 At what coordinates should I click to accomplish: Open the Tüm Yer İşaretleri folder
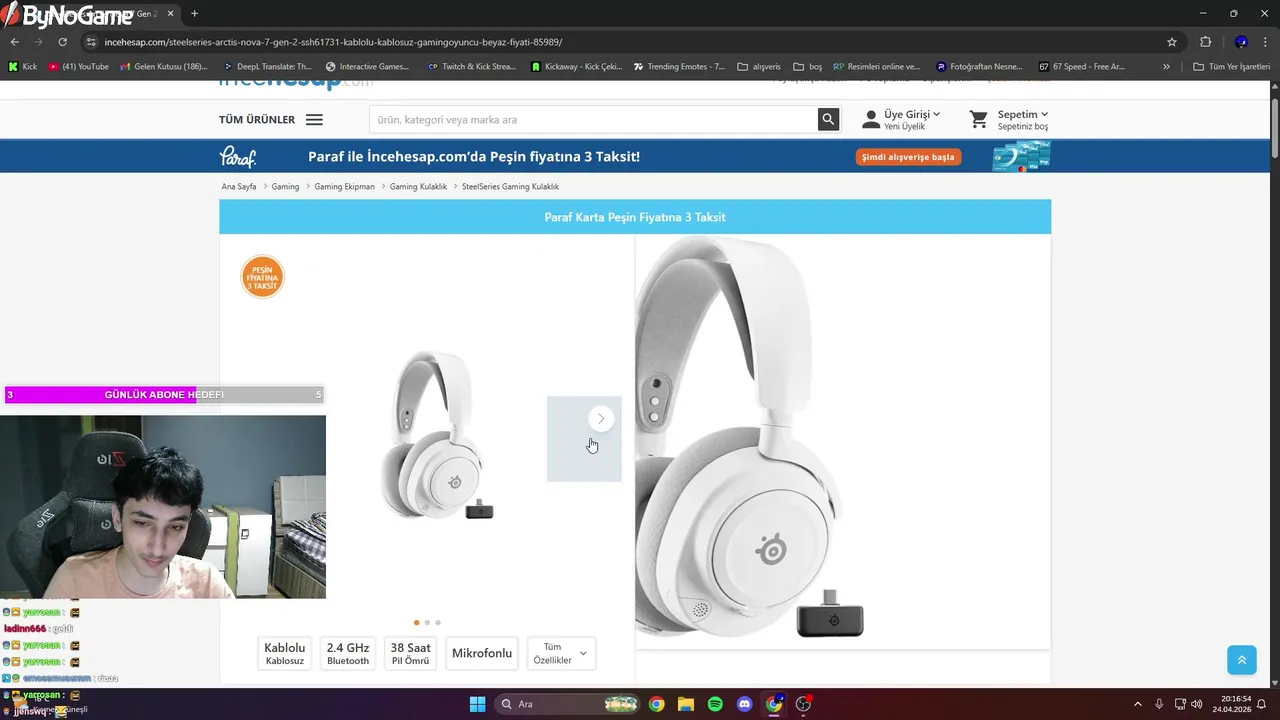pyautogui.click(x=1231, y=67)
